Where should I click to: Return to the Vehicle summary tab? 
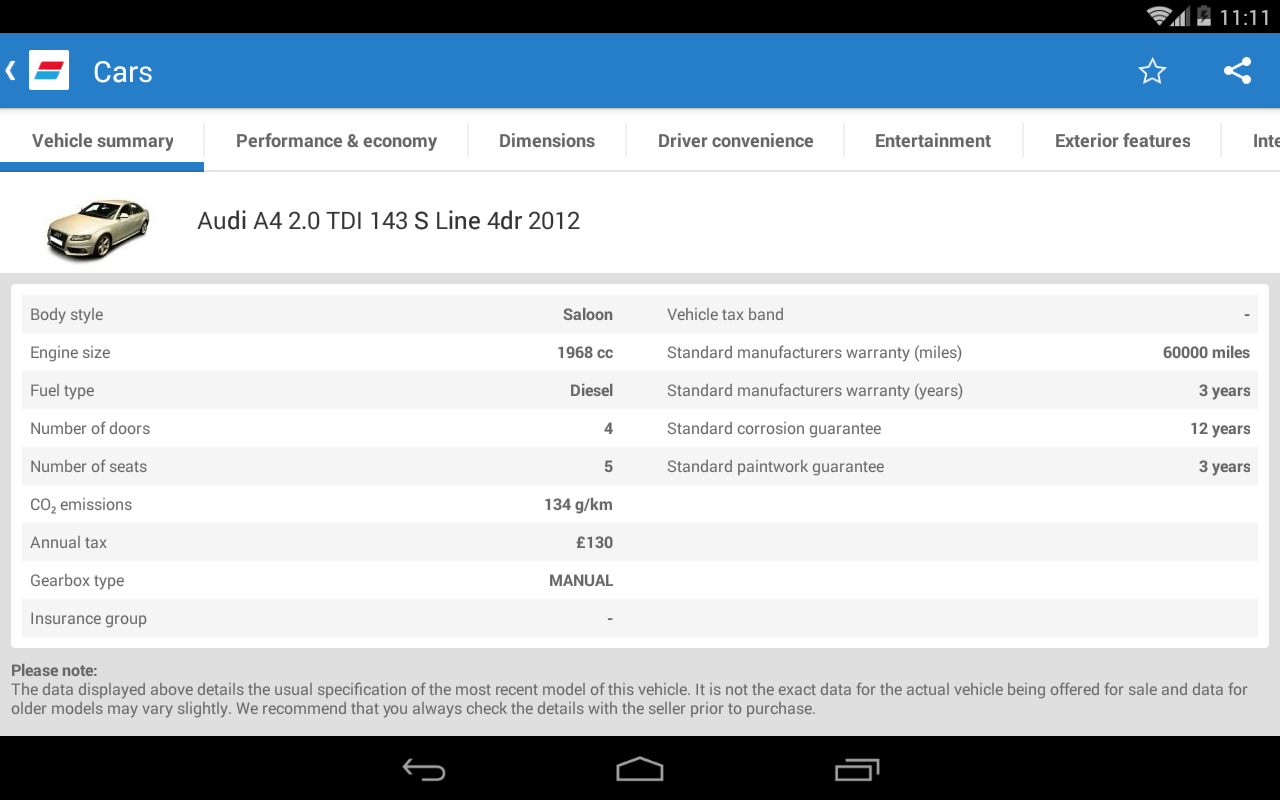(101, 140)
